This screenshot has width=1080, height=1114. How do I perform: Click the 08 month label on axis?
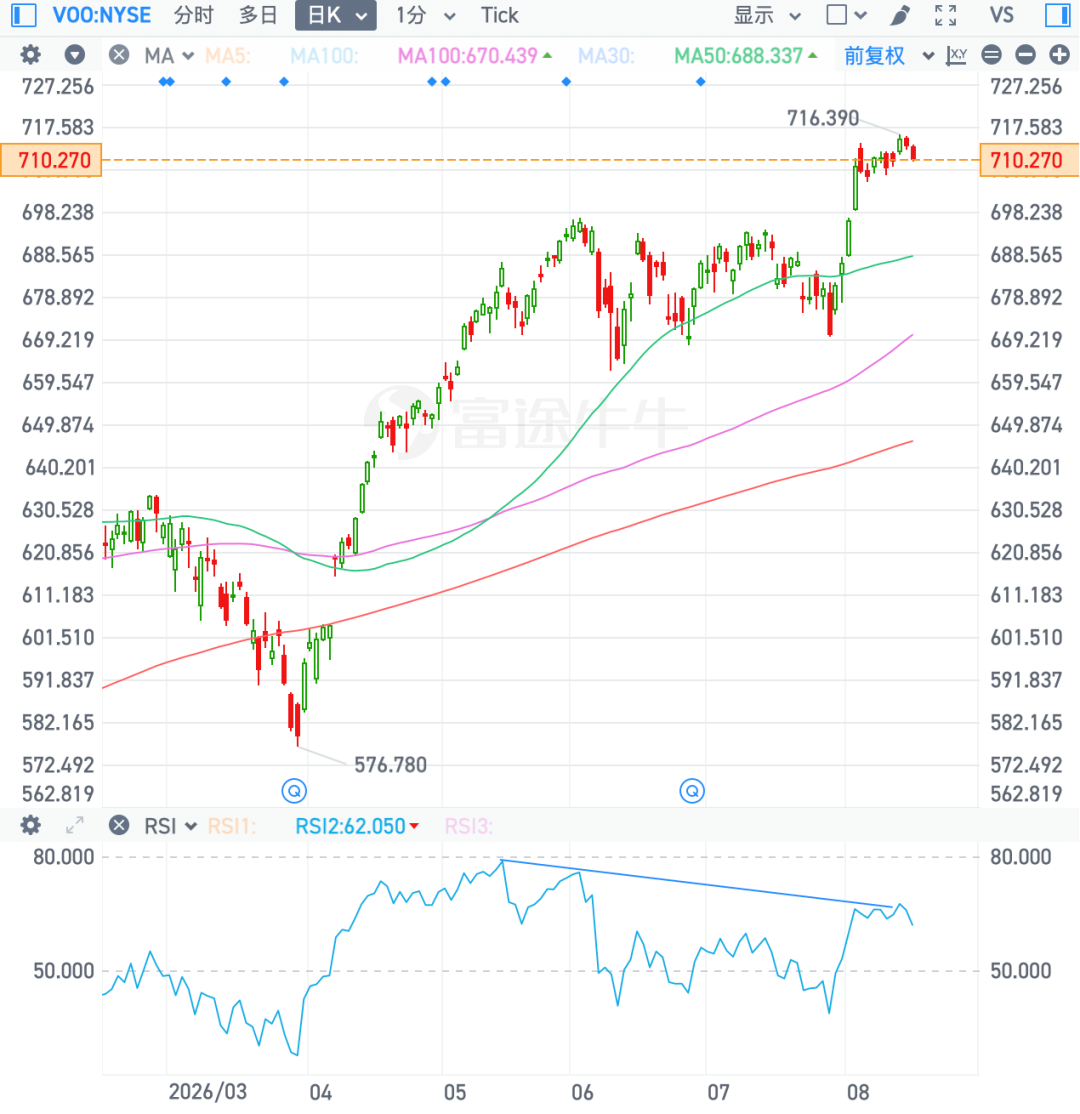tap(858, 1092)
